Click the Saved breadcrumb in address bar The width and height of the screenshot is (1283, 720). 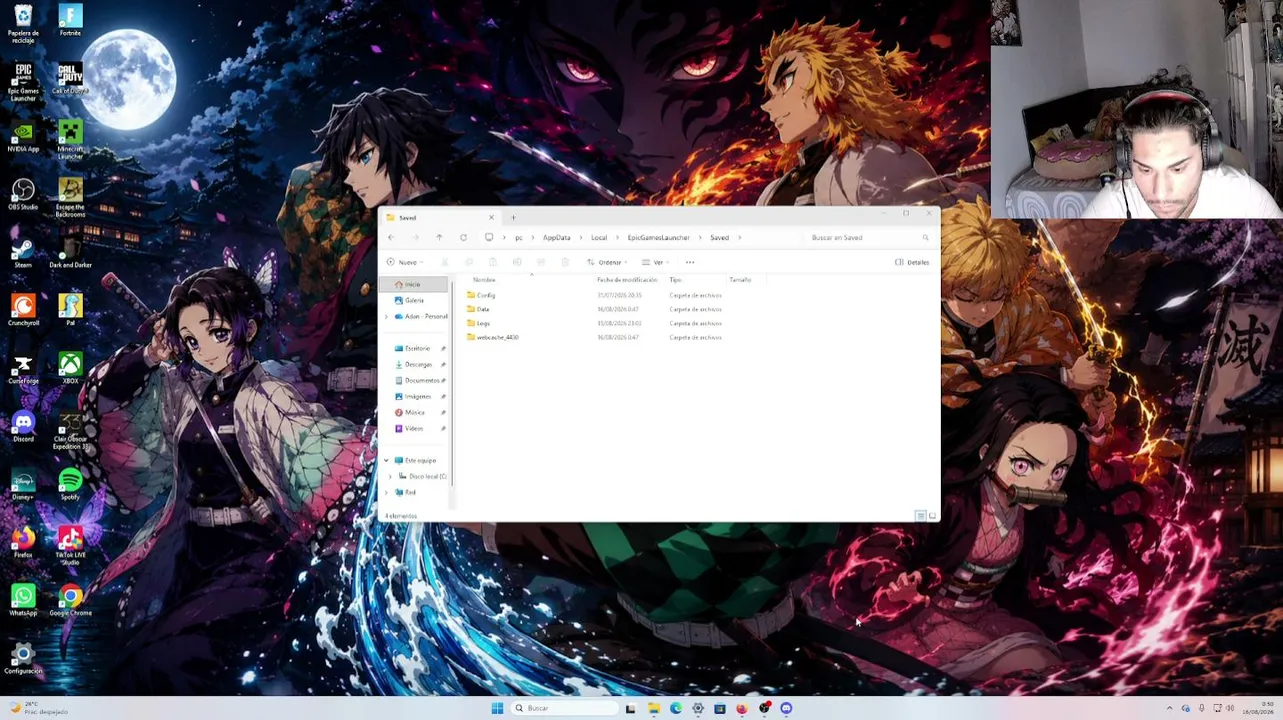pyautogui.click(x=719, y=238)
